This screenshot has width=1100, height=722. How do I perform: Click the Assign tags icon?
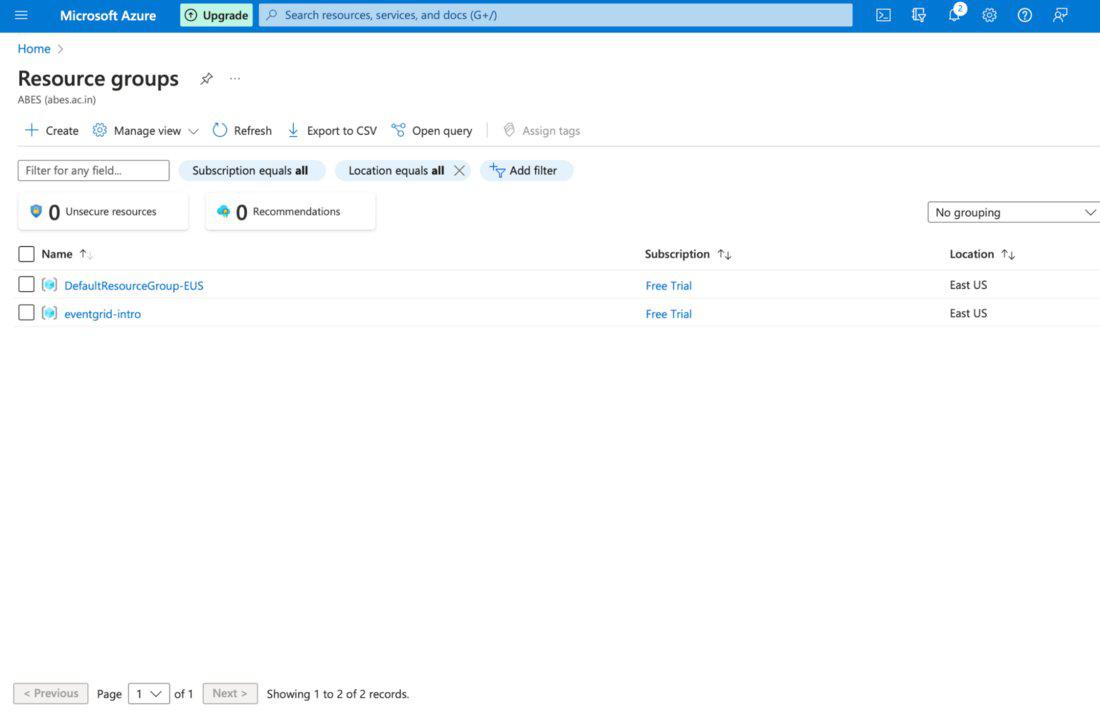[509, 130]
